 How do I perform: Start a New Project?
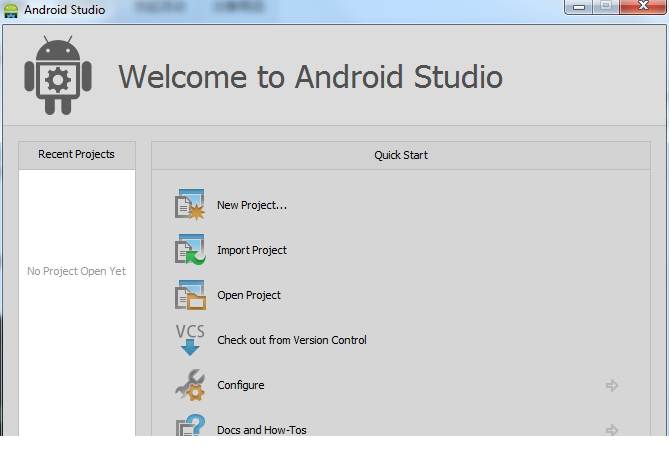(x=252, y=205)
